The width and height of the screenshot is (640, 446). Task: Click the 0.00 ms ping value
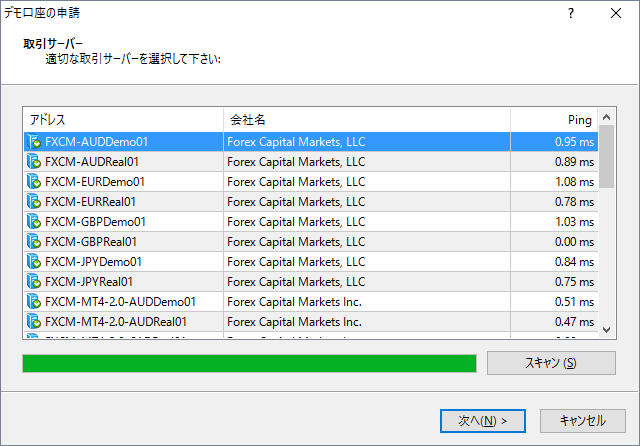coord(574,242)
